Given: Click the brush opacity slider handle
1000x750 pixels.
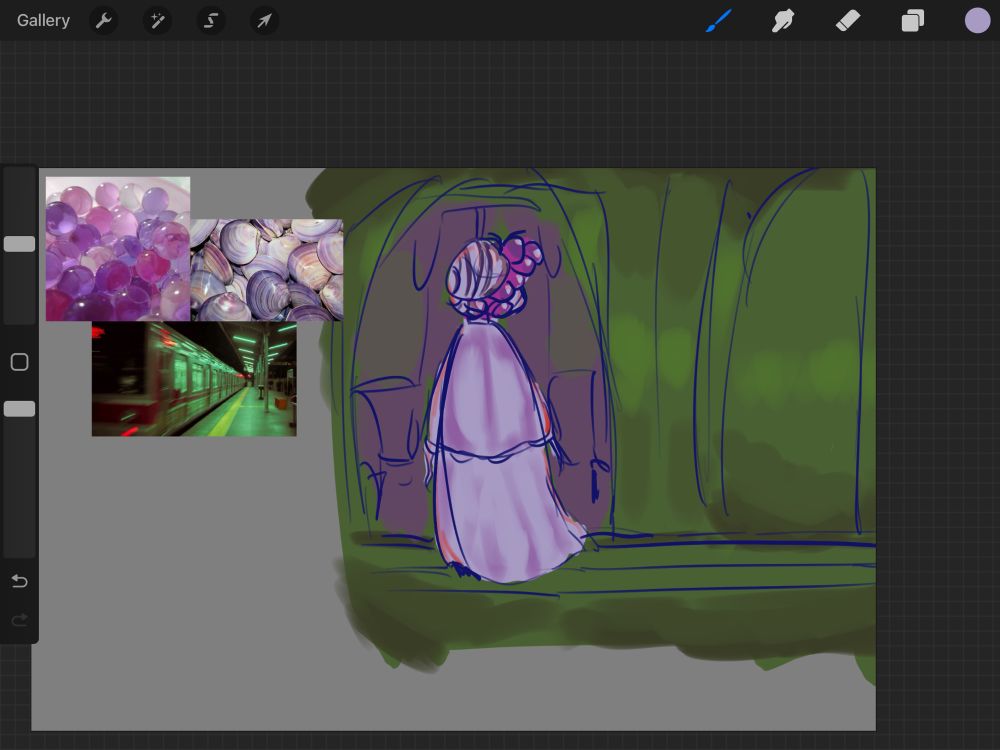Looking at the screenshot, I should click(19, 409).
